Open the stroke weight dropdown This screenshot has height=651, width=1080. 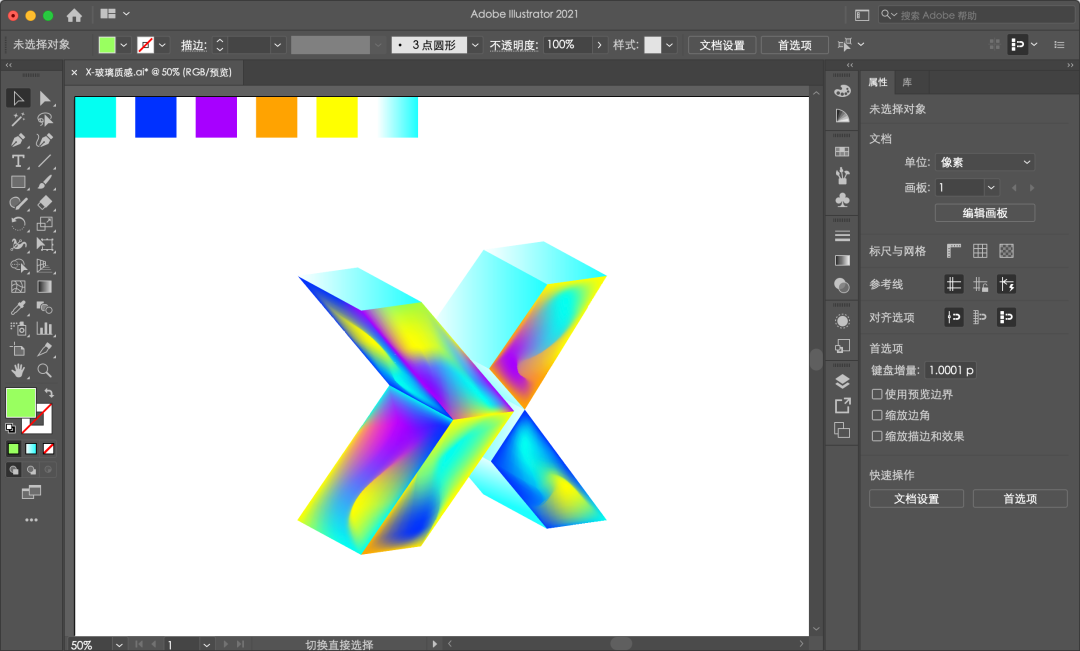tap(277, 45)
